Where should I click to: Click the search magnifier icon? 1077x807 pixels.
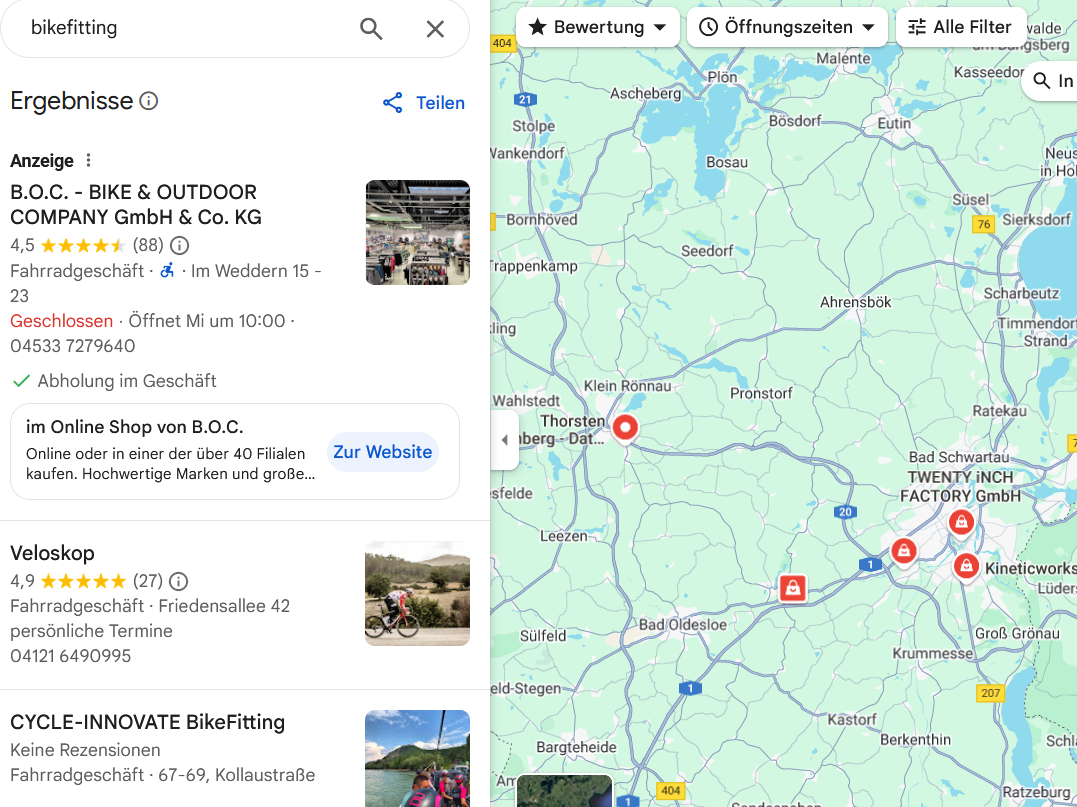[371, 28]
